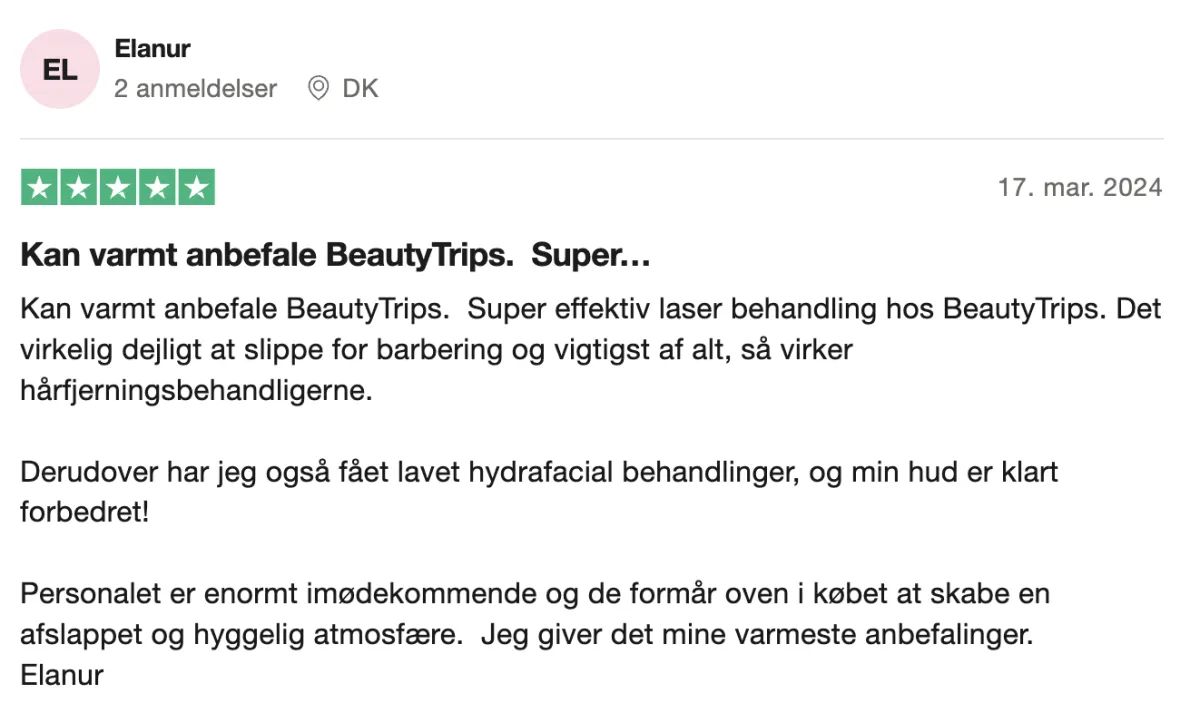
Task: Click the second green rating star
Action: tap(78, 188)
